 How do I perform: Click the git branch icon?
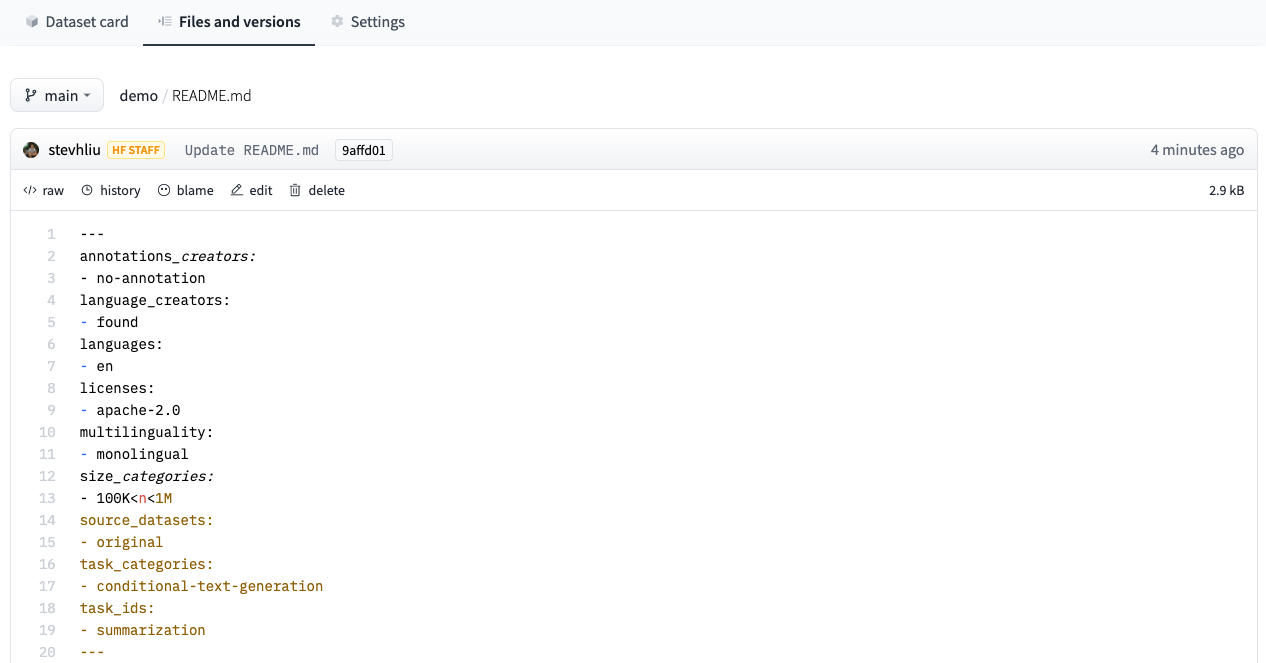click(x=31, y=95)
